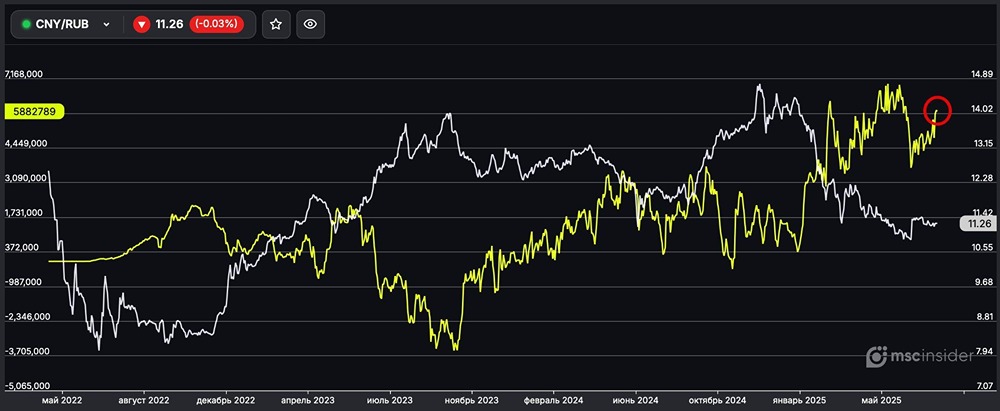Click the 1,731,000 left axis value
Image resolution: width=1000 pixels, height=411 pixels.
(24, 213)
